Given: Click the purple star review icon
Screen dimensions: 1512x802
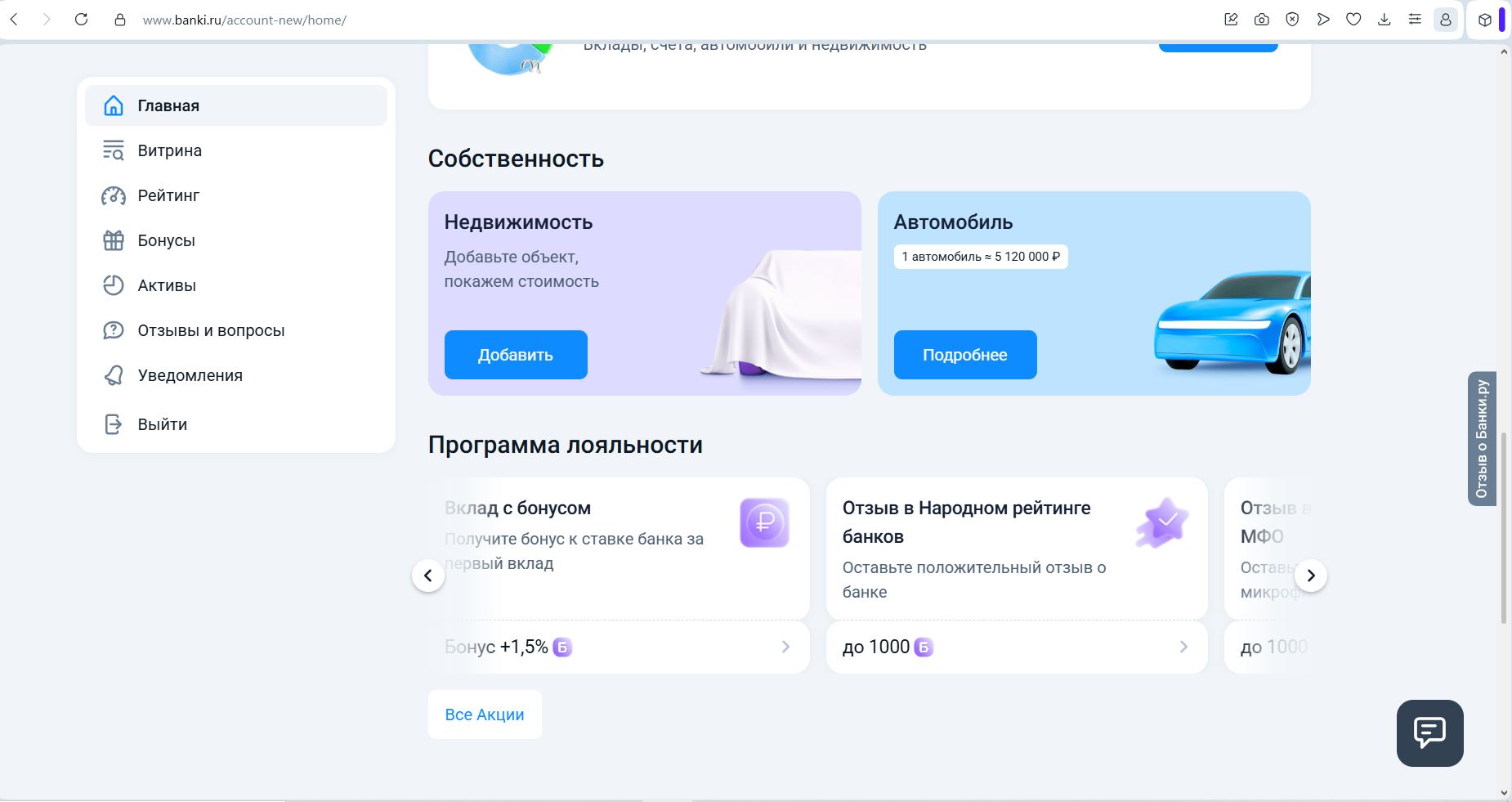Looking at the screenshot, I should [1162, 522].
